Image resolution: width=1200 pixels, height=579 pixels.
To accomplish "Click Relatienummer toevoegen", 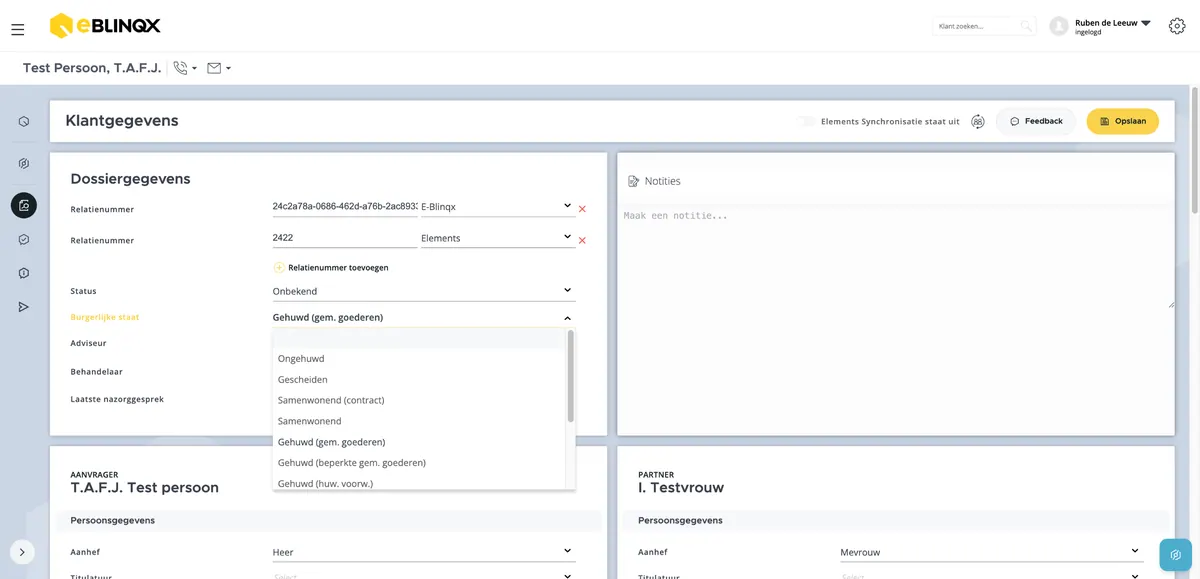I will [331, 268].
